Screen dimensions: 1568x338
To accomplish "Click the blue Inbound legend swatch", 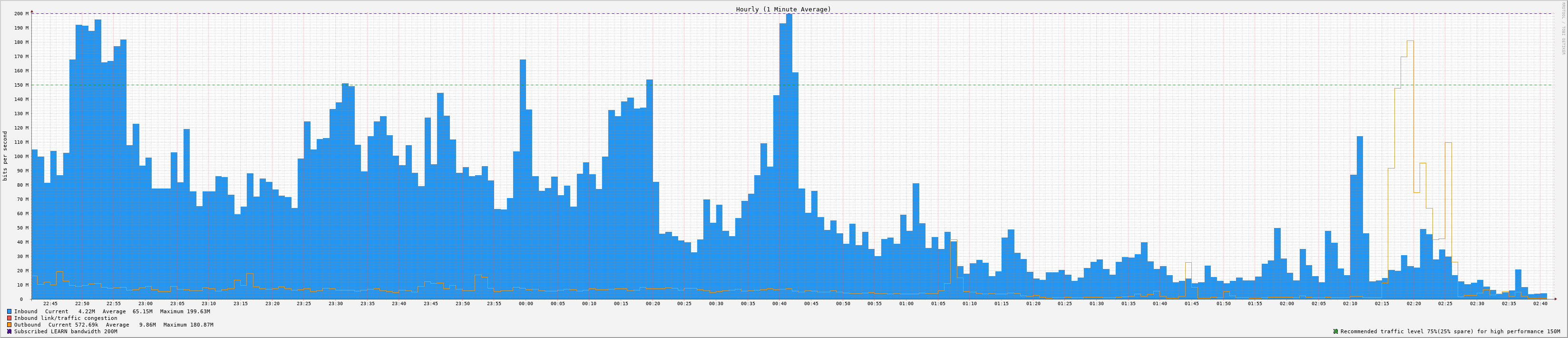I will coord(9,311).
